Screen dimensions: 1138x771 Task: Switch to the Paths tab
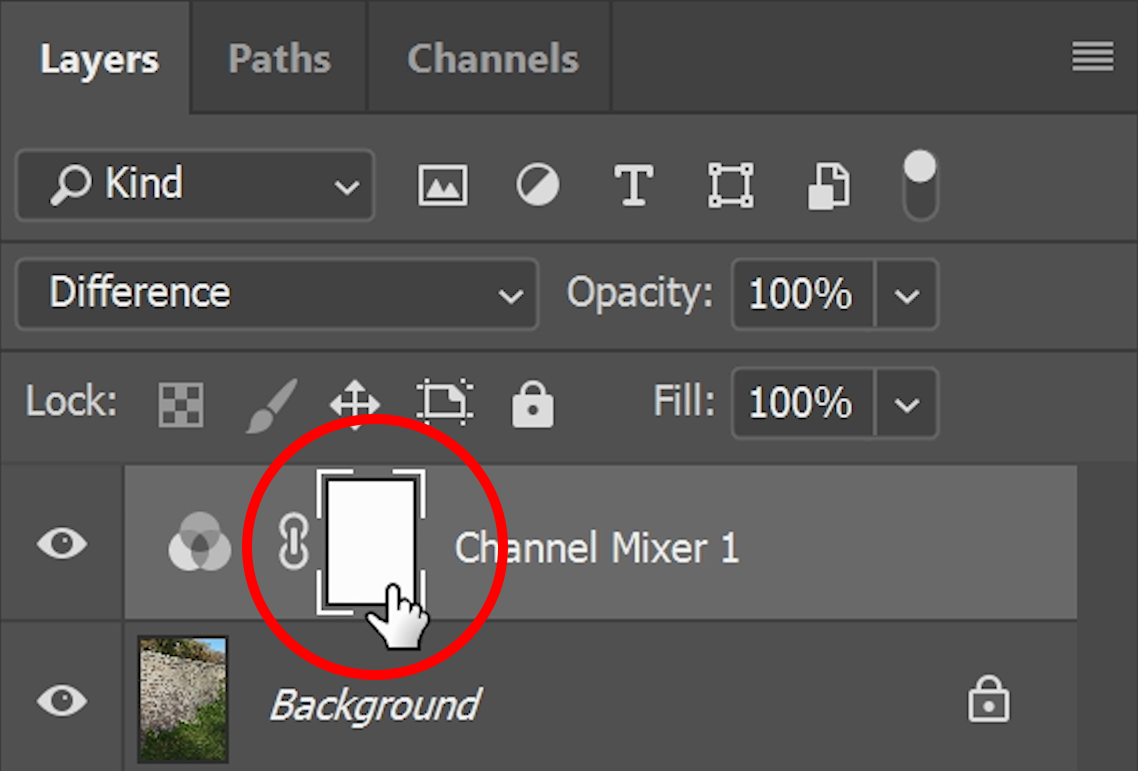click(x=279, y=58)
